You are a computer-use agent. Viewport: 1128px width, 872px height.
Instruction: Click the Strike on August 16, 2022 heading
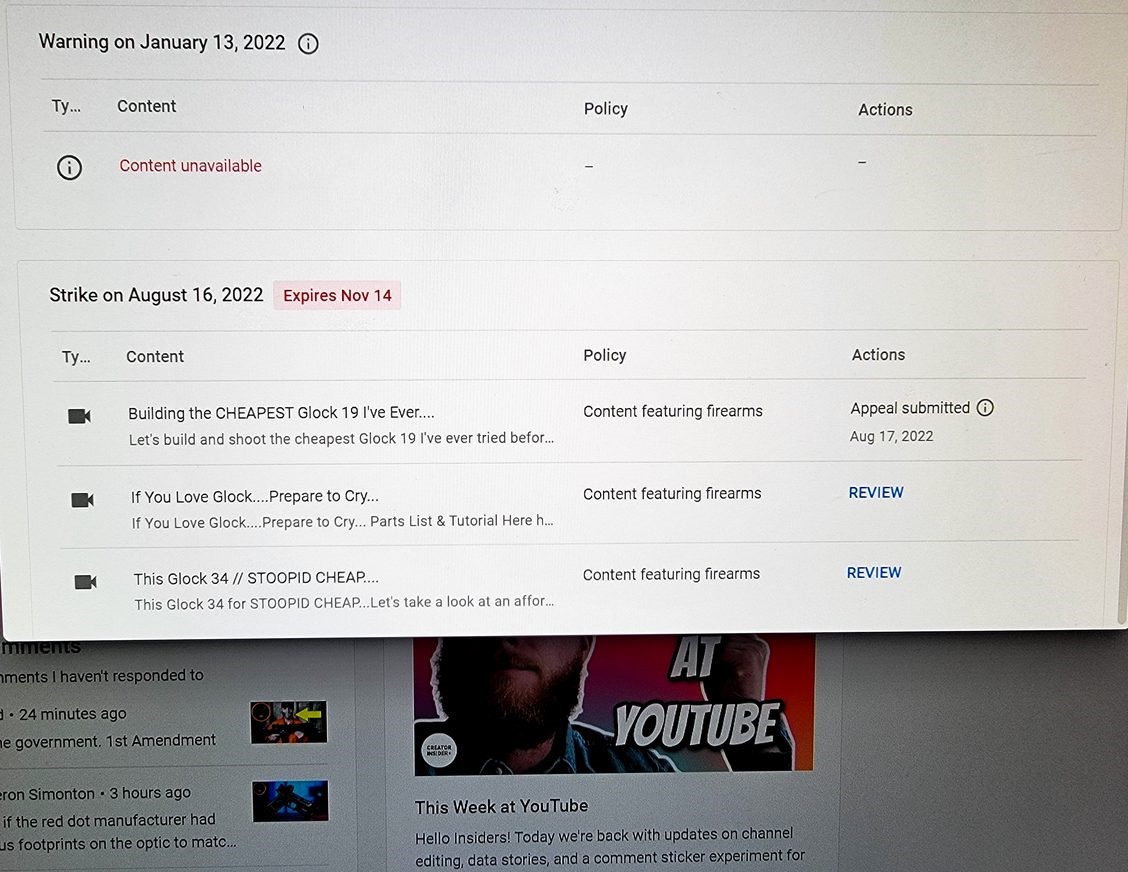(156, 295)
